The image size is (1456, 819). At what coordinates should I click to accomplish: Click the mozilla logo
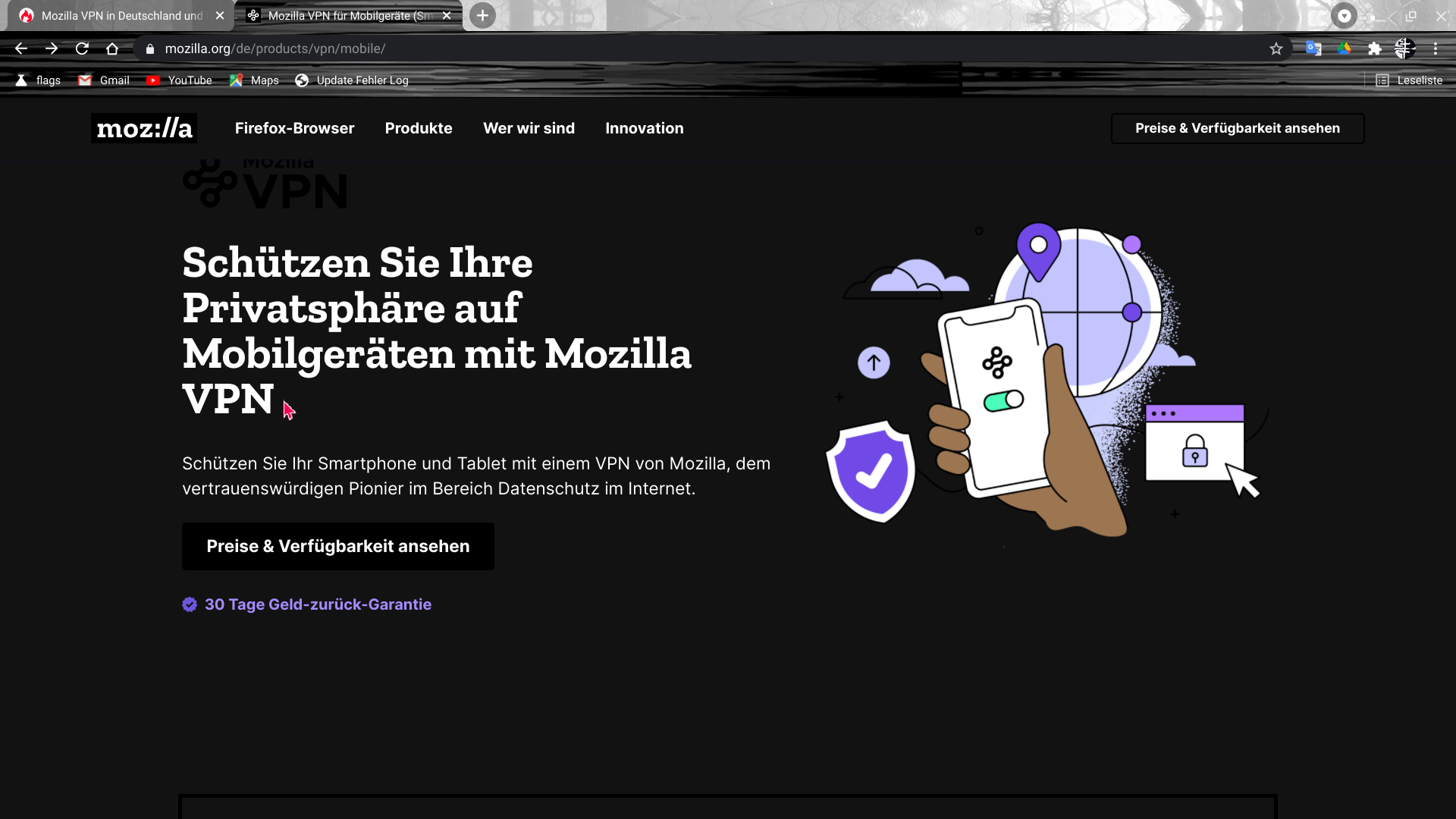click(144, 128)
